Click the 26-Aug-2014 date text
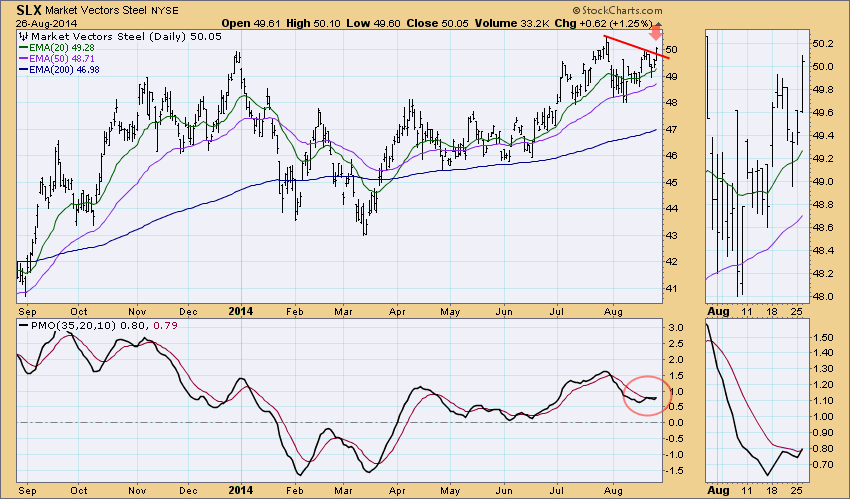 (47, 23)
